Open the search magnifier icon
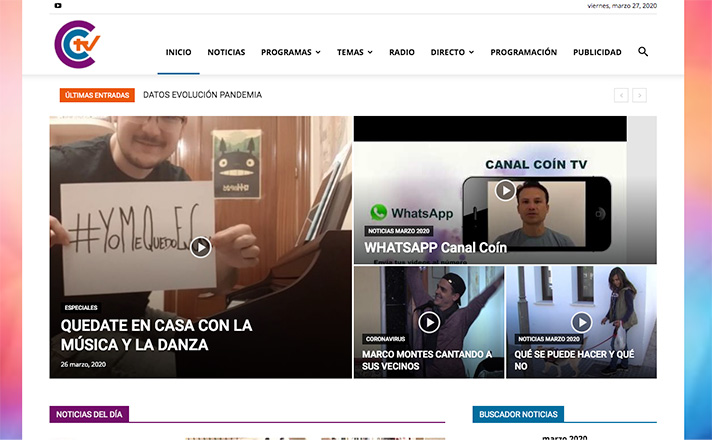 click(x=643, y=51)
